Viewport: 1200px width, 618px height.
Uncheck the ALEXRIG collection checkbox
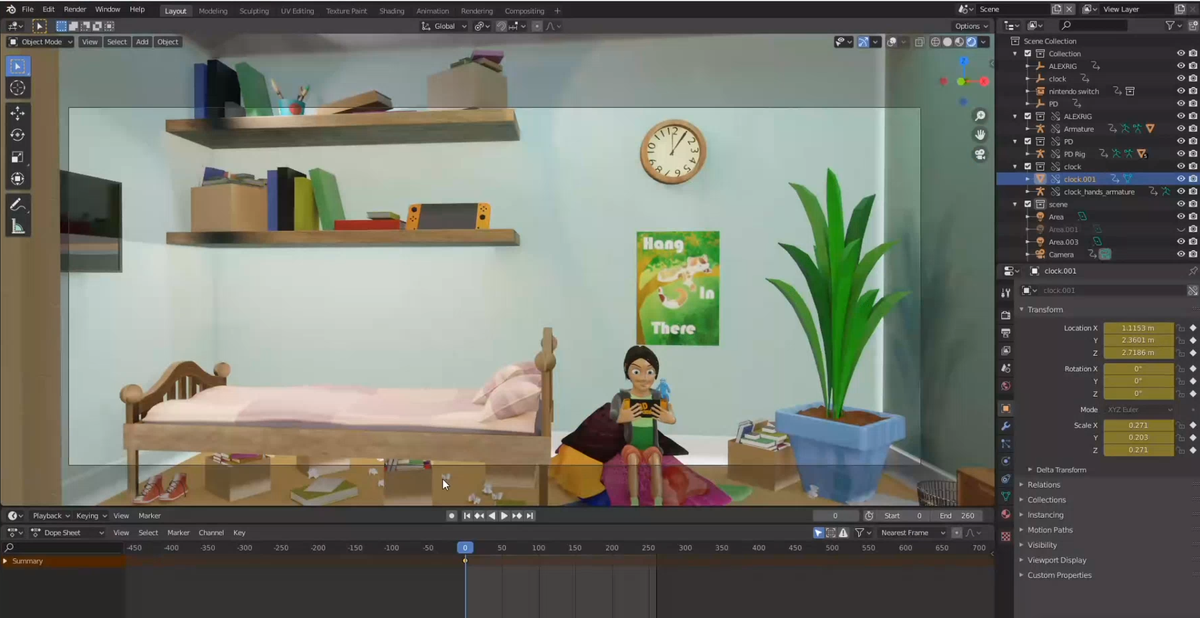coord(1028,116)
